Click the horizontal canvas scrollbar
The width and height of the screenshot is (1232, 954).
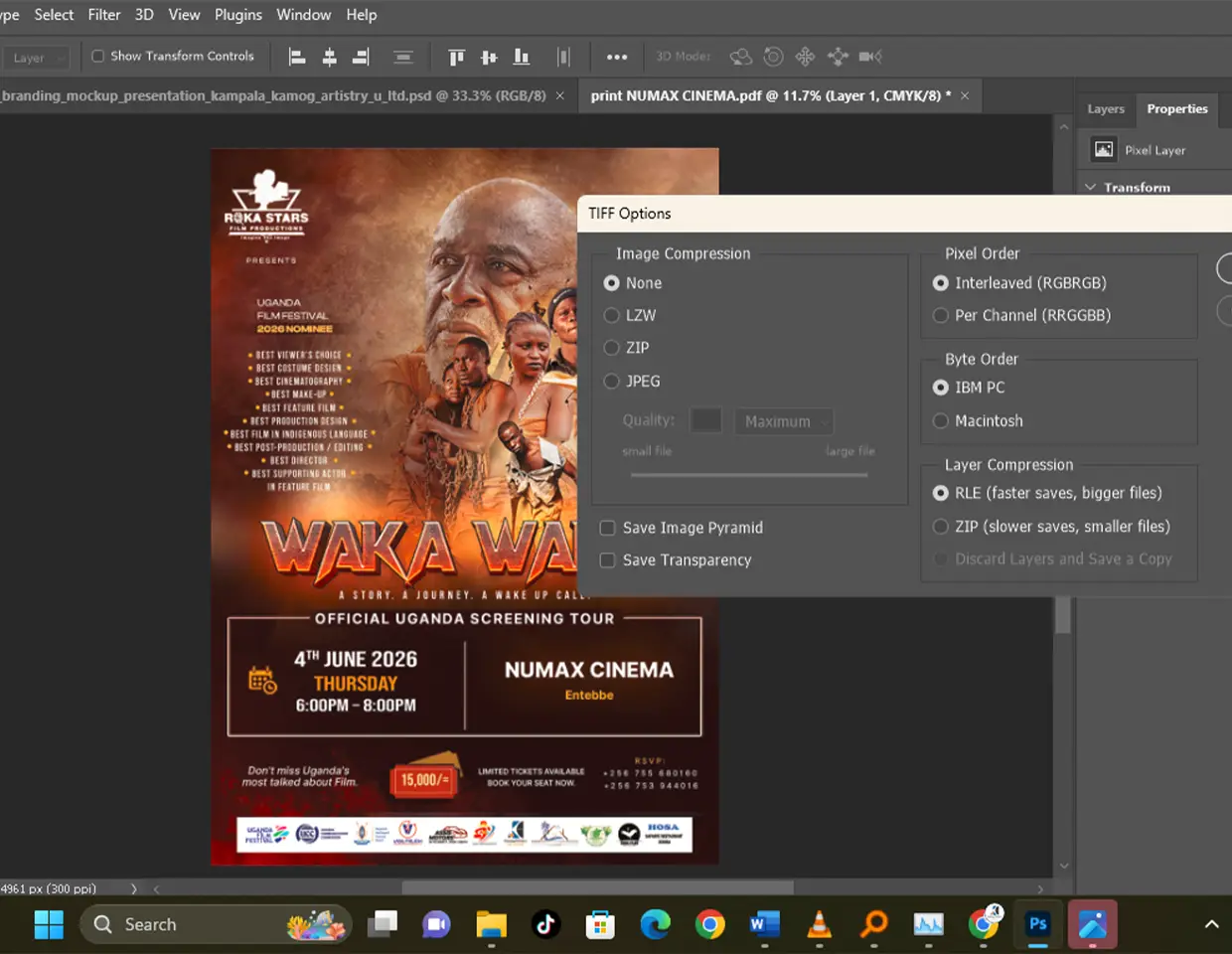[x=598, y=887]
